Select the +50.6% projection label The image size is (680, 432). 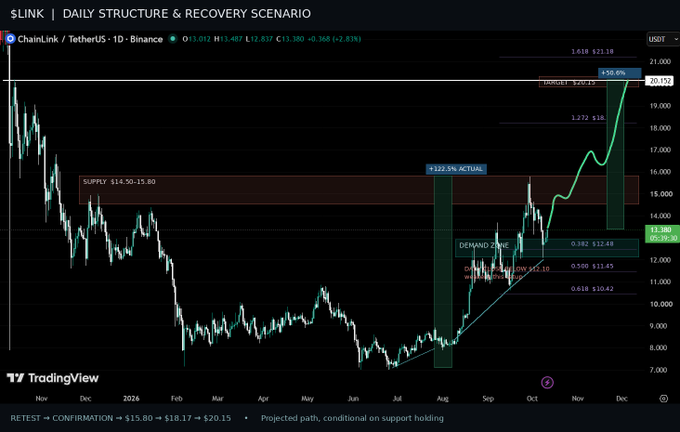(x=619, y=73)
